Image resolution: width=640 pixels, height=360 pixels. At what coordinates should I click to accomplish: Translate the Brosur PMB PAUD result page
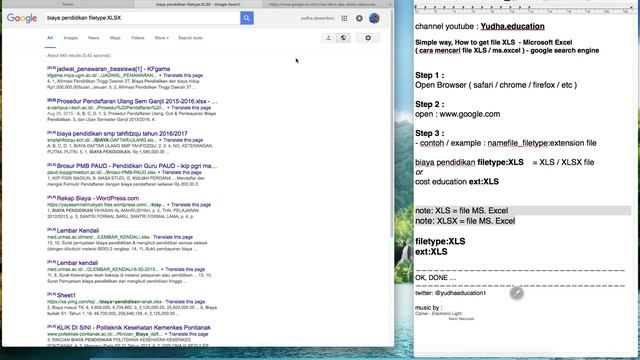(x=182, y=172)
